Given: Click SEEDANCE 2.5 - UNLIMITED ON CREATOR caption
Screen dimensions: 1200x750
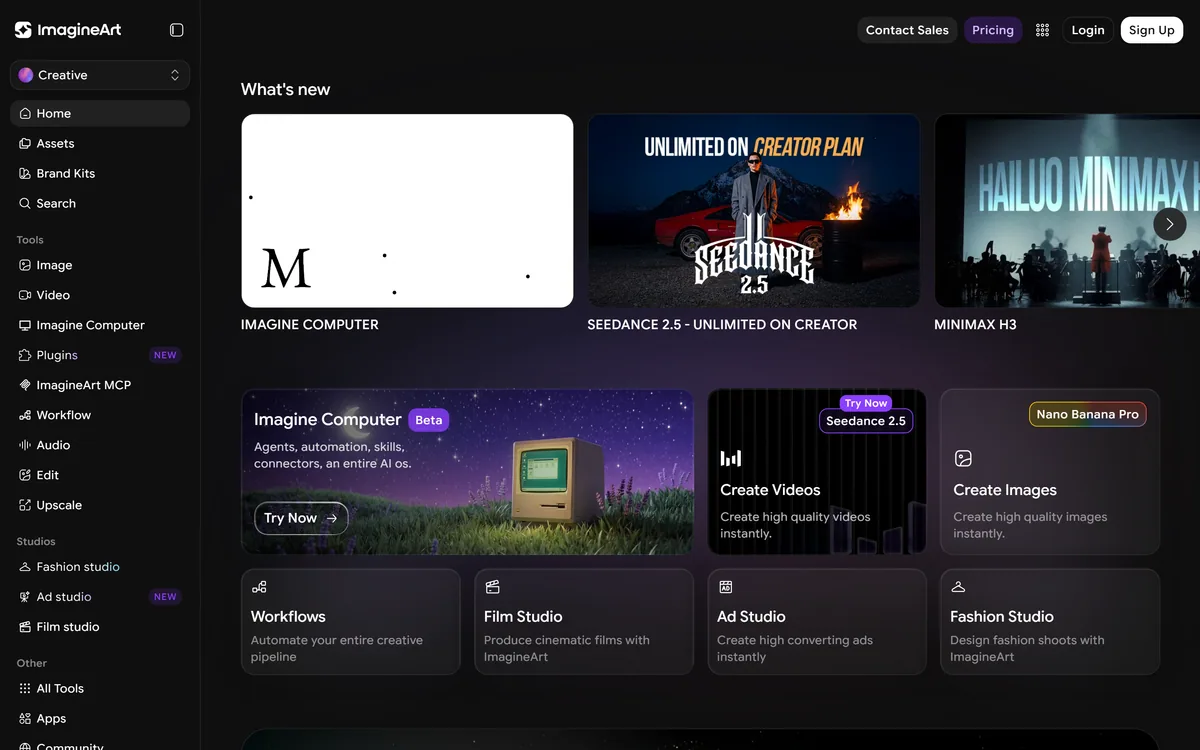Looking at the screenshot, I should tap(722, 325).
